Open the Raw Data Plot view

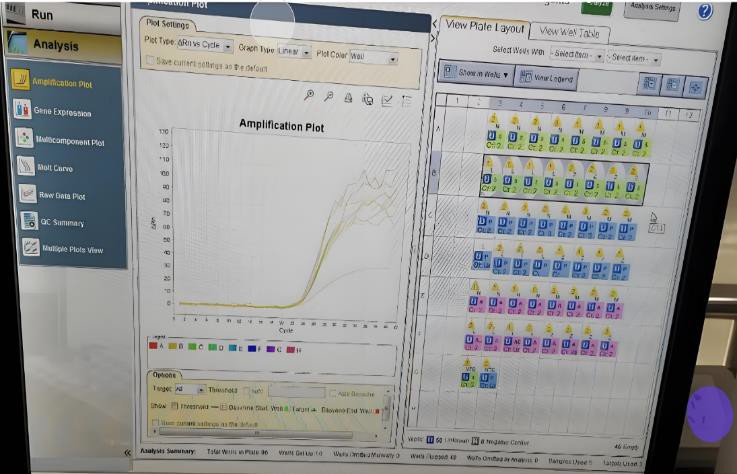pos(61,196)
